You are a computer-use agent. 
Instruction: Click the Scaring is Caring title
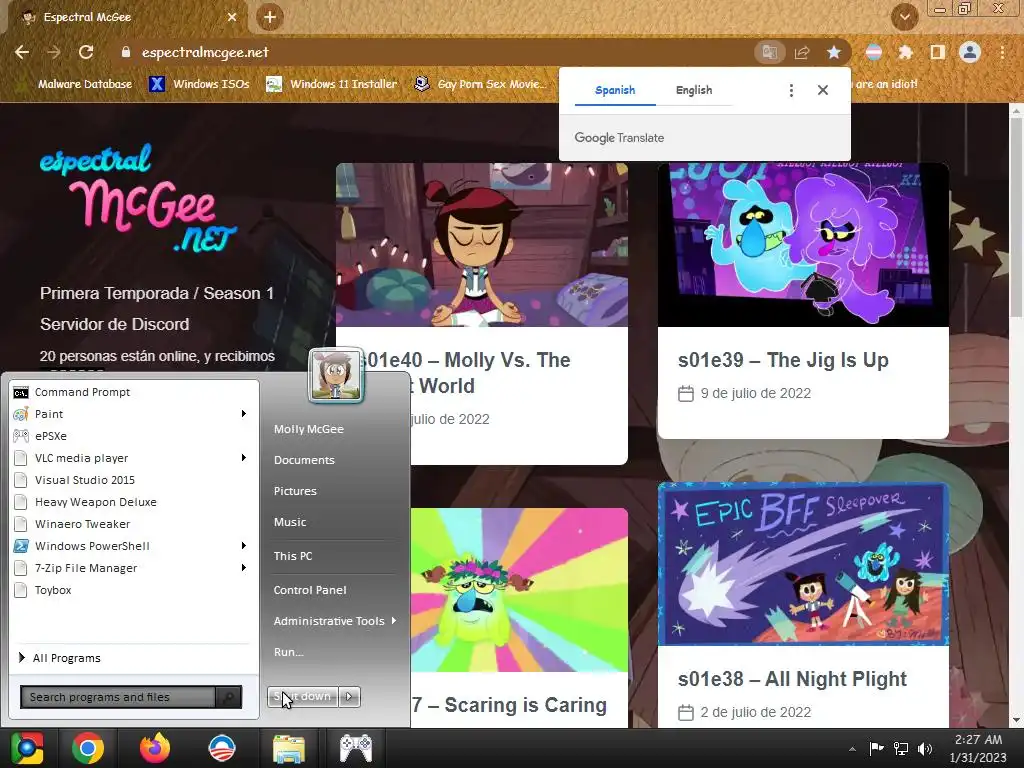coord(509,705)
